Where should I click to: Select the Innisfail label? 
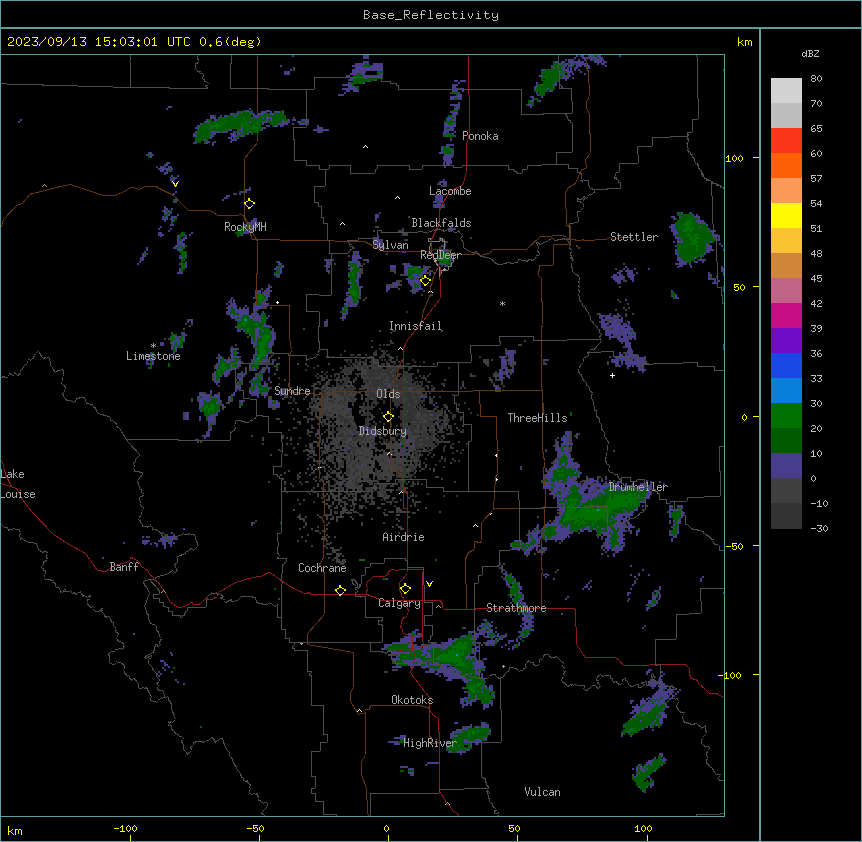pyautogui.click(x=415, y=326)
